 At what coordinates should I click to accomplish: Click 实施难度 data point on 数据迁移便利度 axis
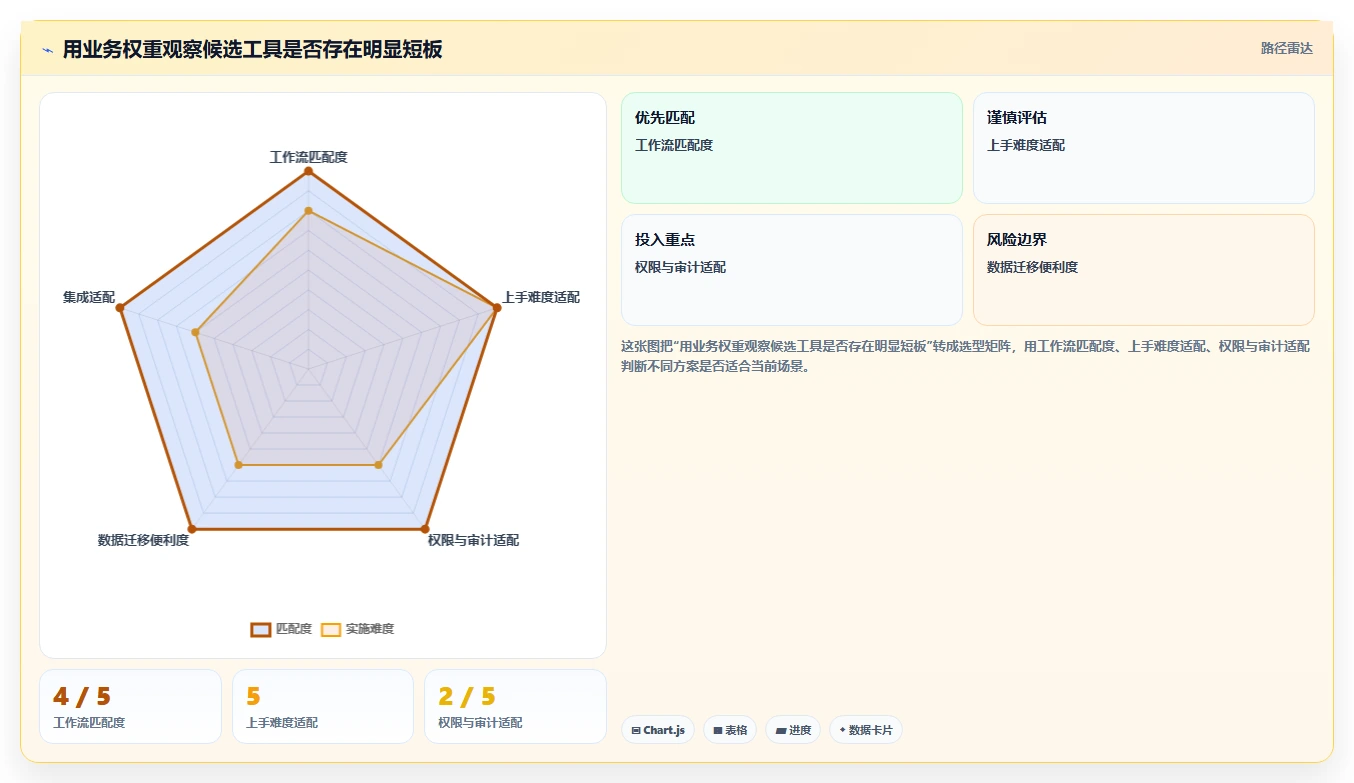(x=238, y=465)
